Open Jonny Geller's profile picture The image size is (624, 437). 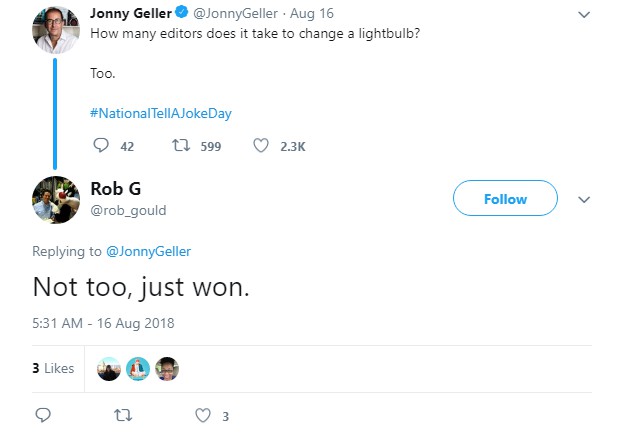[56, 30]
